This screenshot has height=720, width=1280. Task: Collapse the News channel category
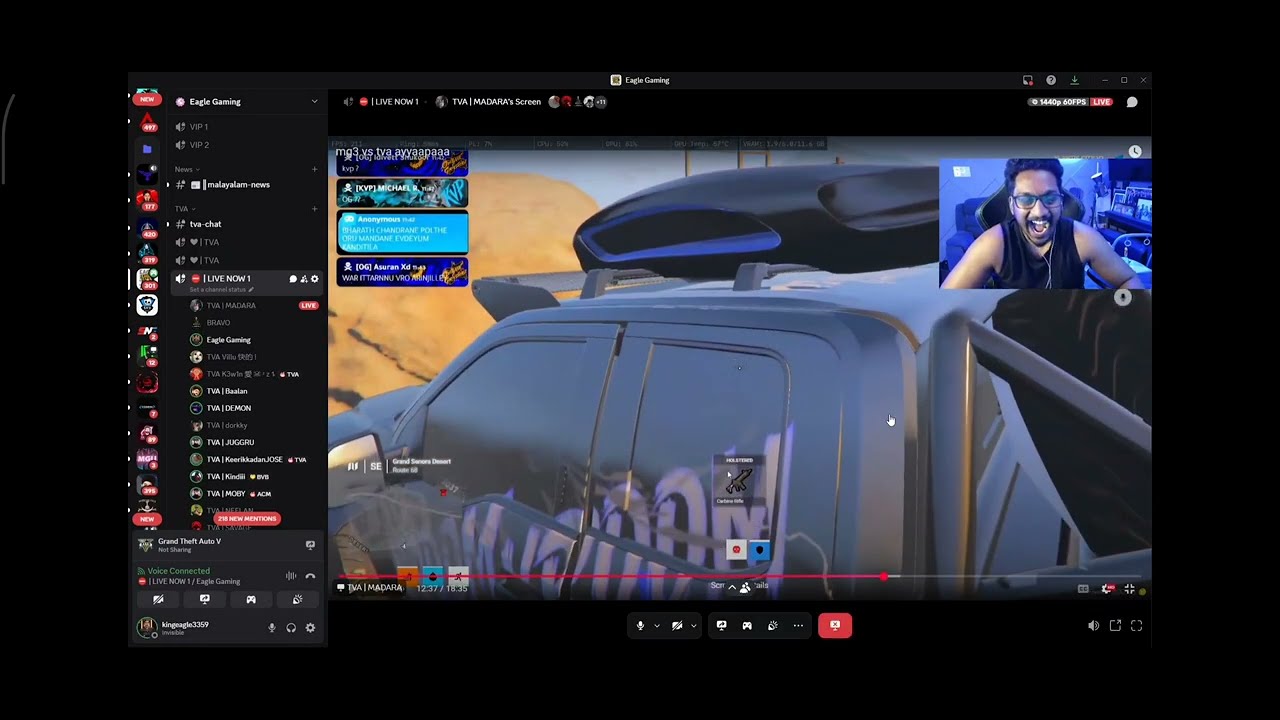coord(185,169)
